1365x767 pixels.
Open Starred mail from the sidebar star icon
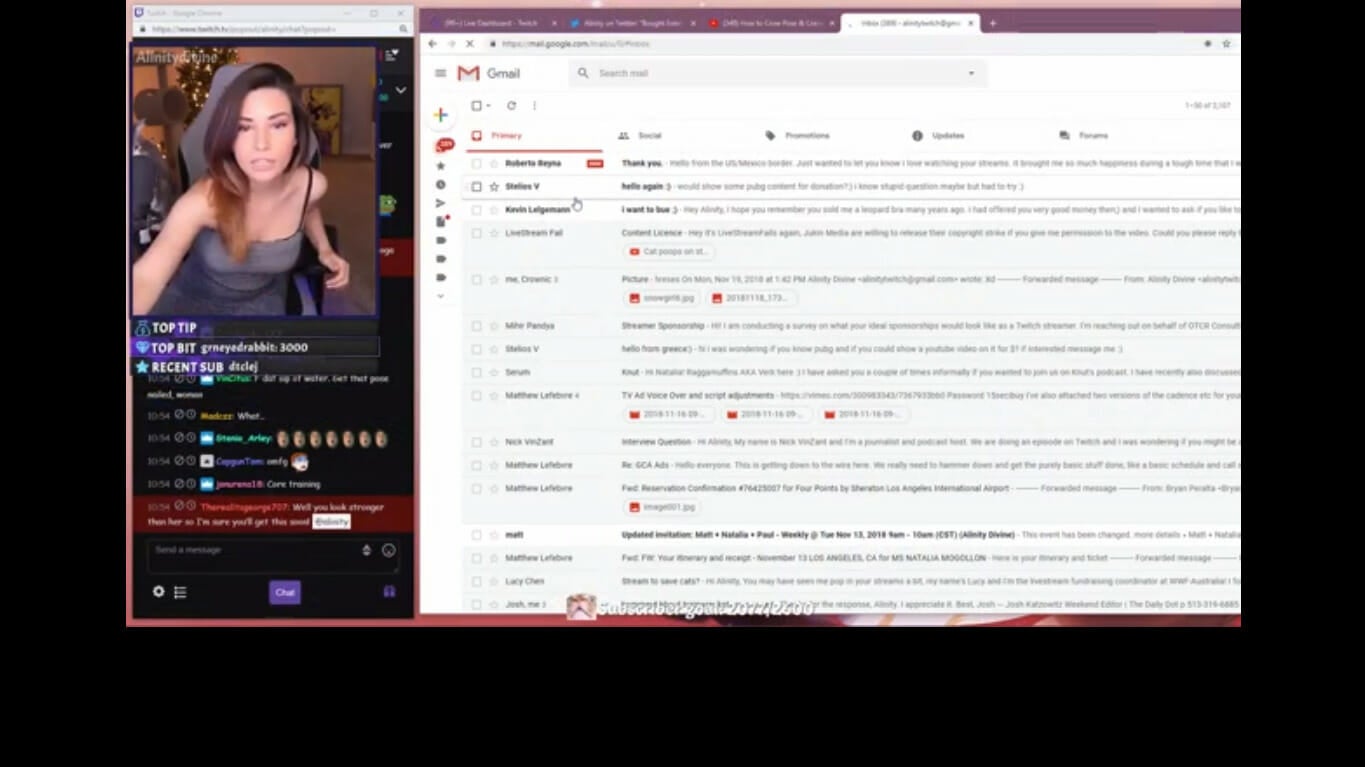(440, 165)
